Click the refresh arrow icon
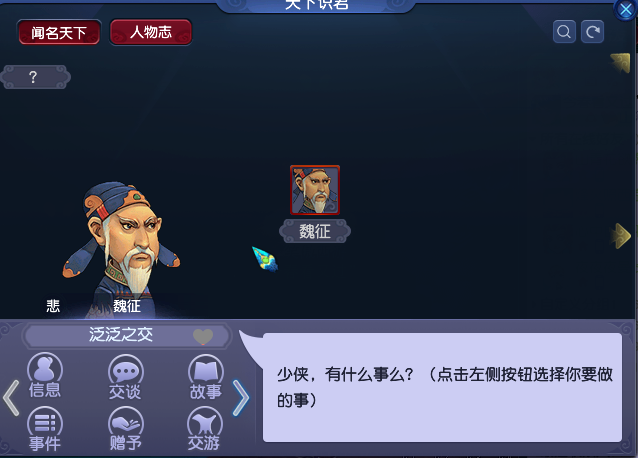Image resolution: width=638 pixels, height=458 pixels. pos(592,31)
